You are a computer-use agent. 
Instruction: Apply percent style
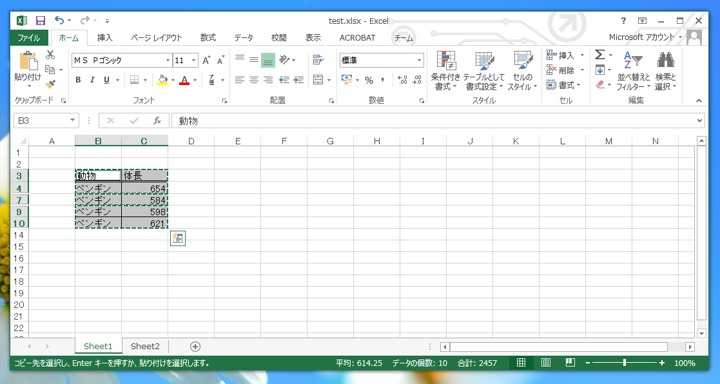369,80
